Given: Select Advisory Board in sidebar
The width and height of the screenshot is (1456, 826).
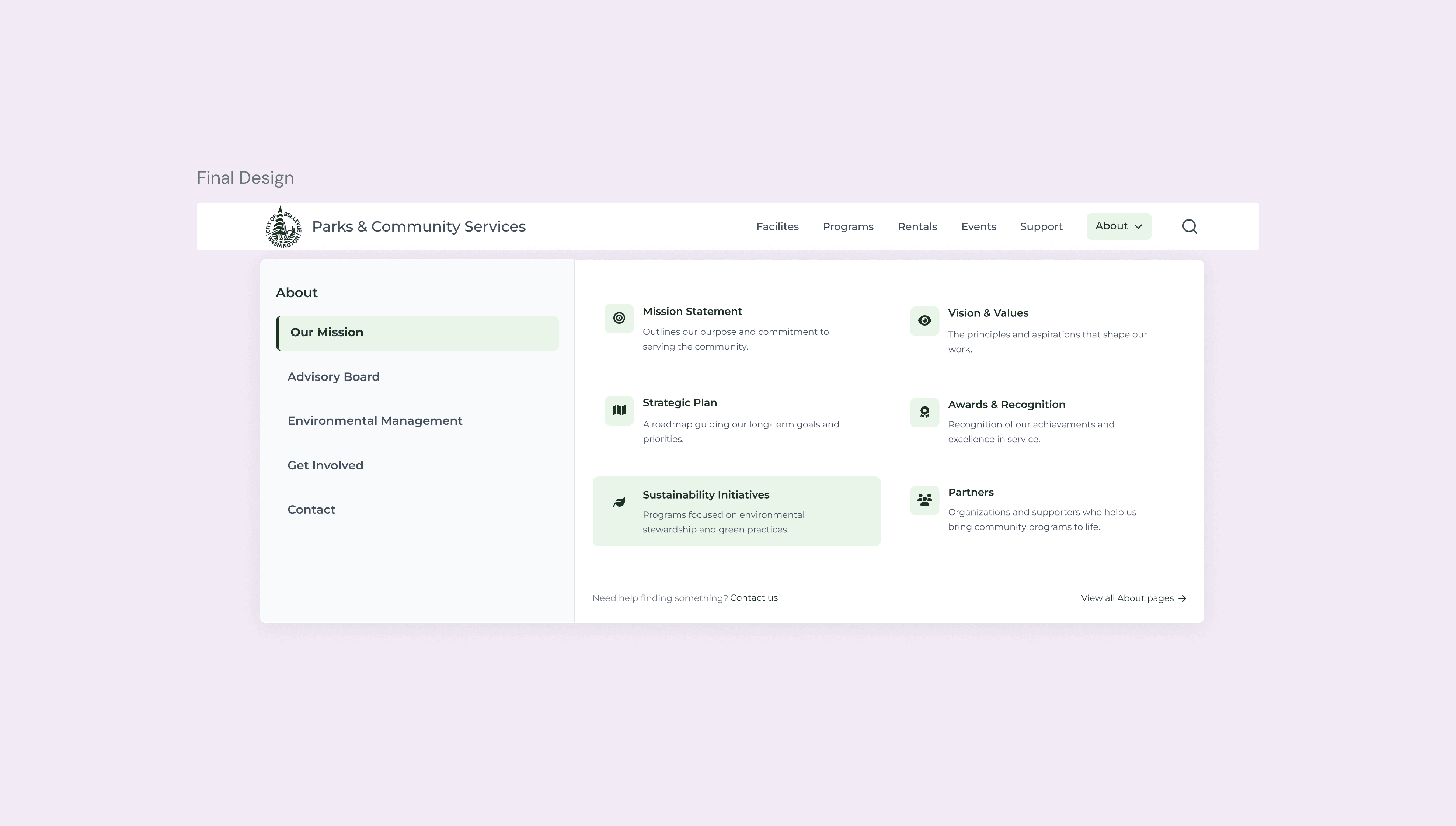Looking at the screenshot, I should 333,377.
